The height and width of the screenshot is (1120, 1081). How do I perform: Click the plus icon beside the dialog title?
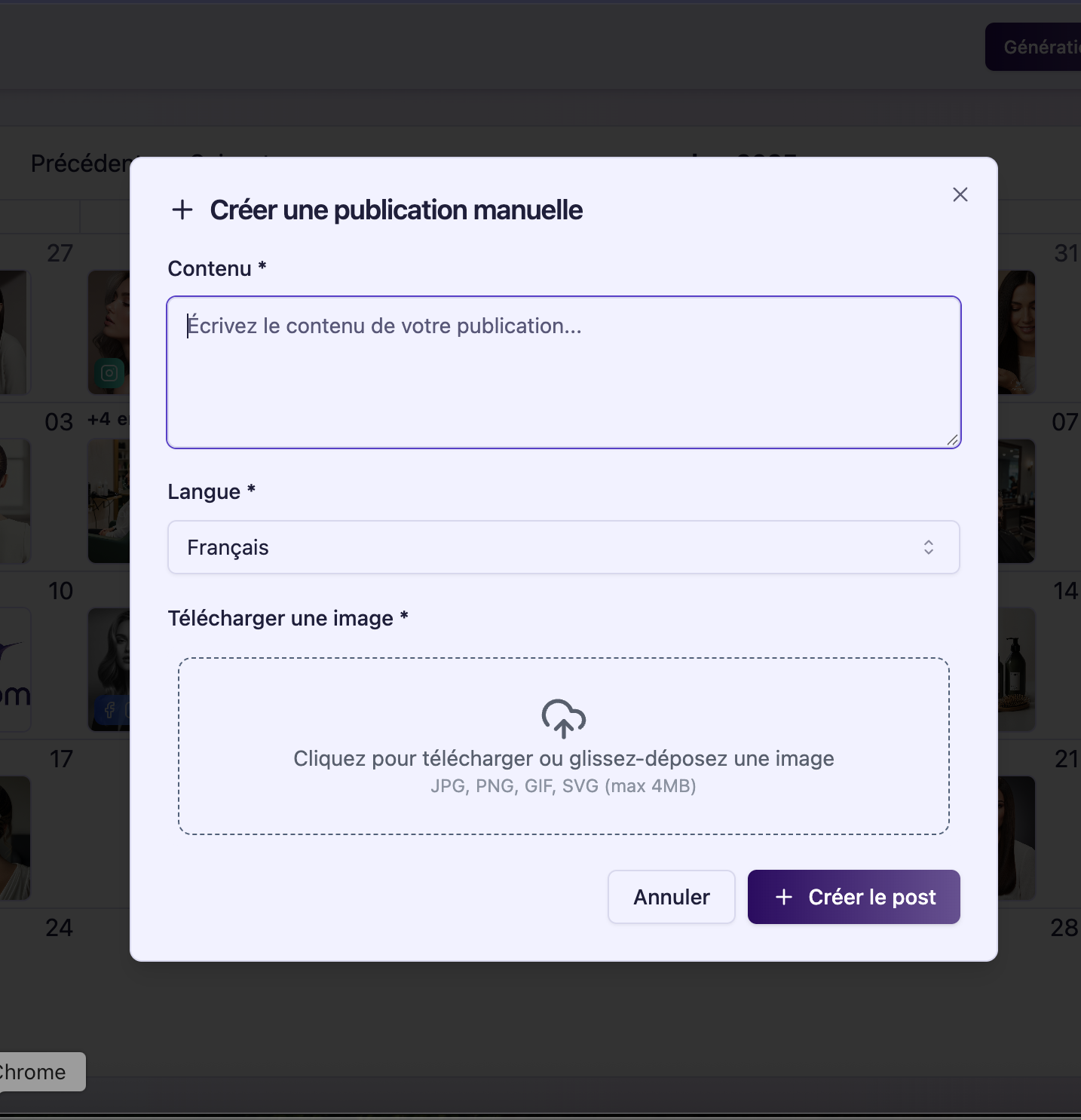click(182, 210)
